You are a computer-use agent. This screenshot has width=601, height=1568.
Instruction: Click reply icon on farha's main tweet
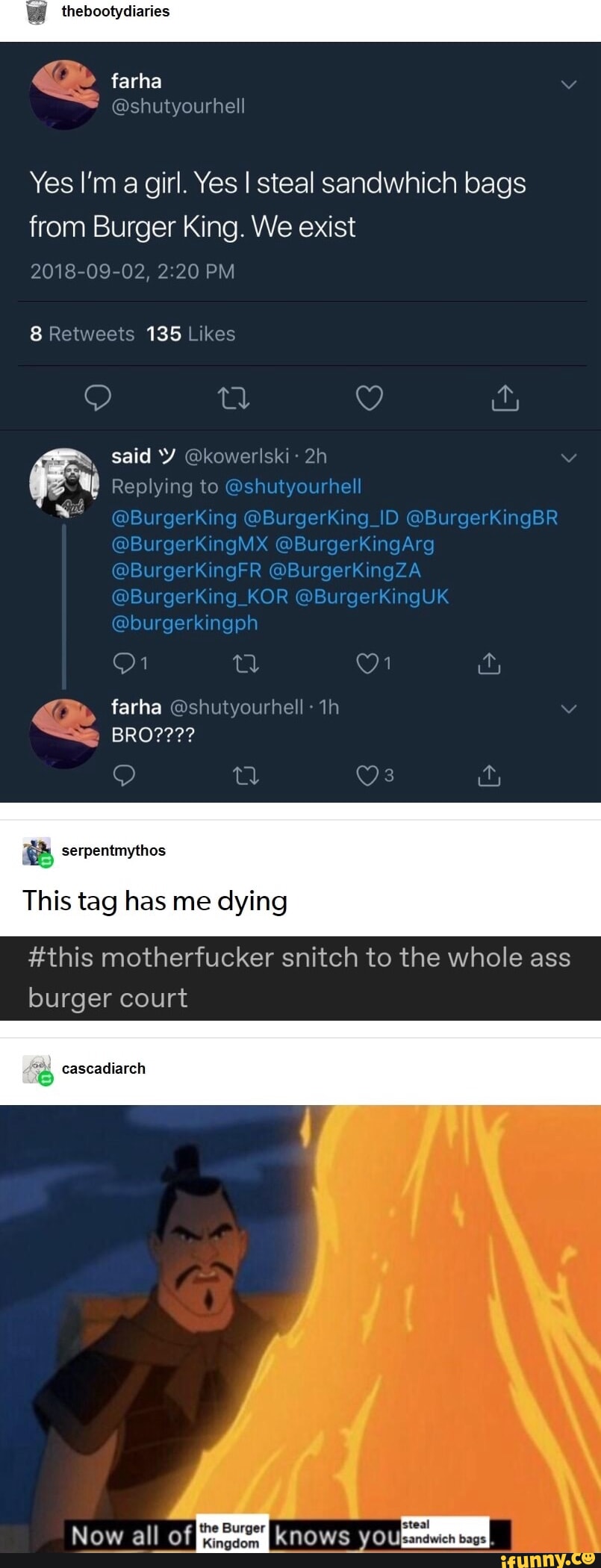(x=97, y=398)
